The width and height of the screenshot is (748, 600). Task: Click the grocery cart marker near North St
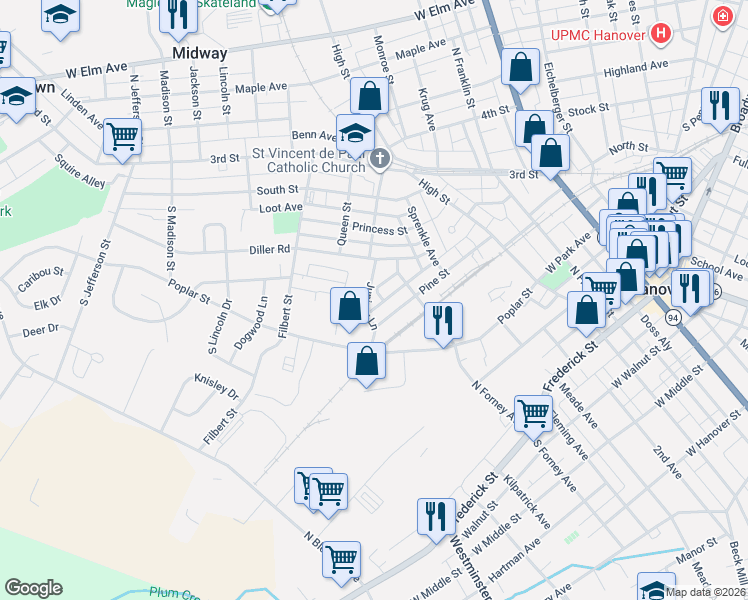(x=673, y=173)
